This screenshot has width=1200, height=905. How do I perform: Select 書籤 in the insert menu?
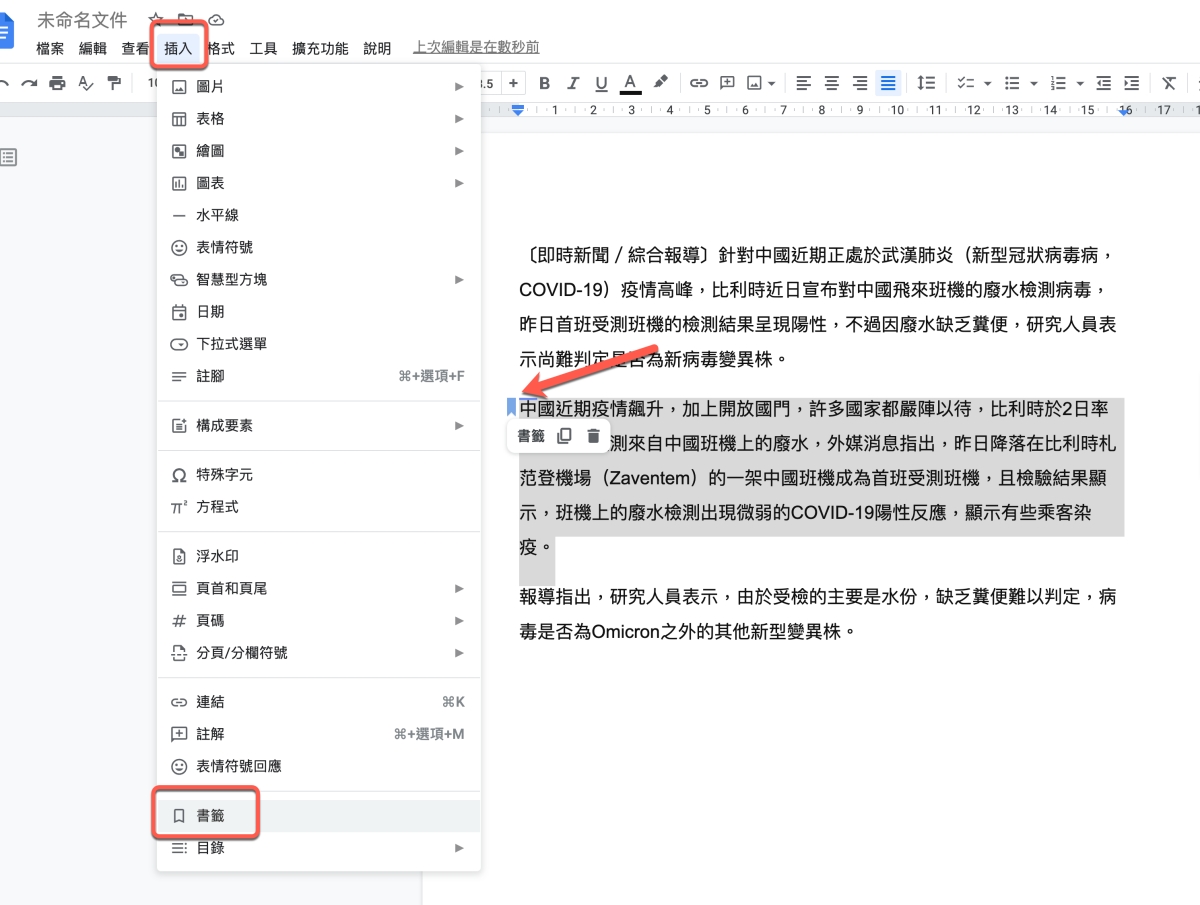319,816
